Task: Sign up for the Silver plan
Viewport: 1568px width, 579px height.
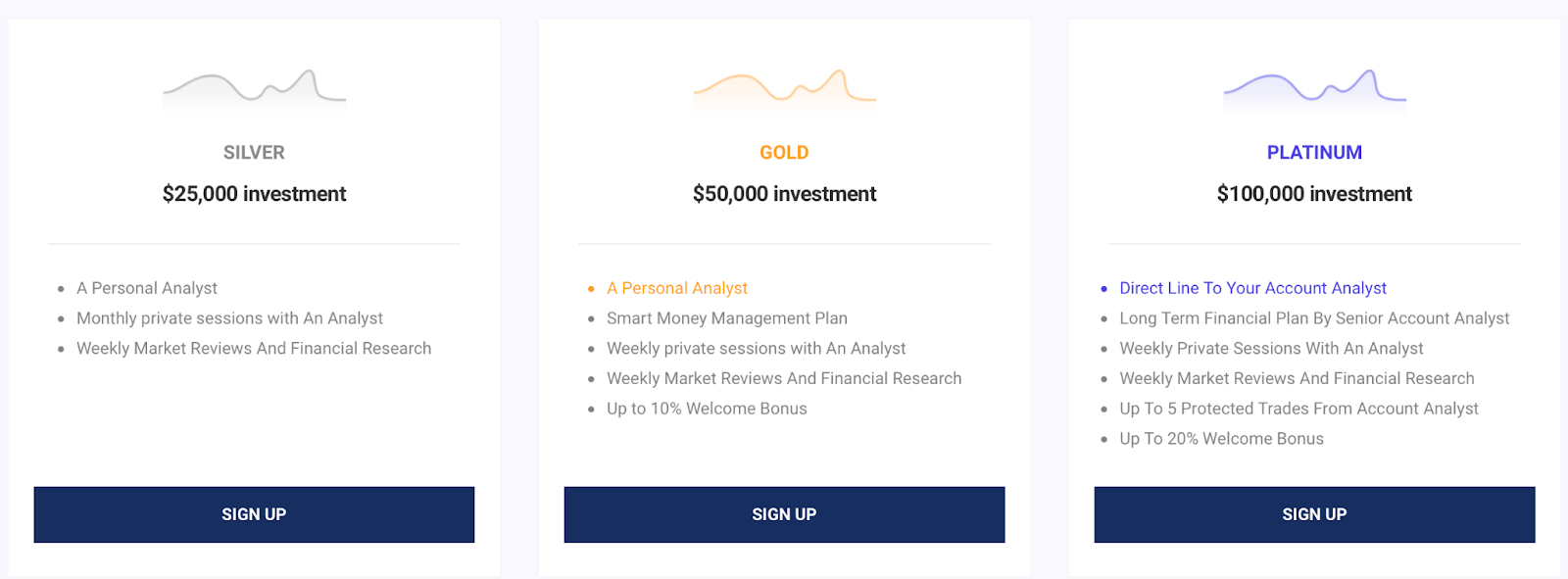Action: pyautogui.click(x=254, y=514)
